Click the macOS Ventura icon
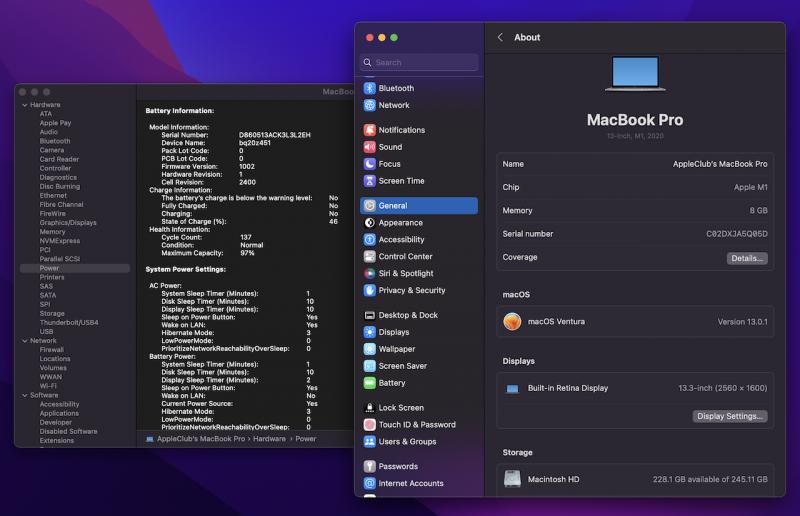 [512, 321]
